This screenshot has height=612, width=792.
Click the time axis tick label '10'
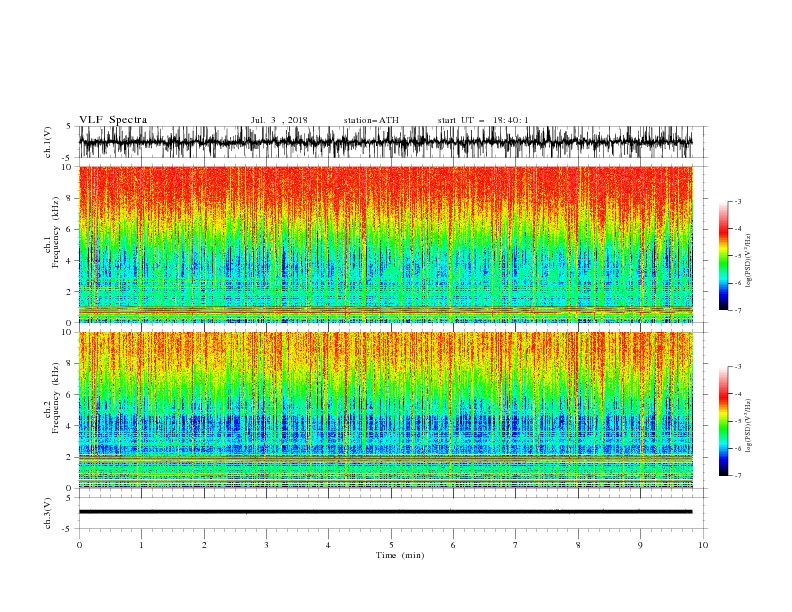(703, 545)
